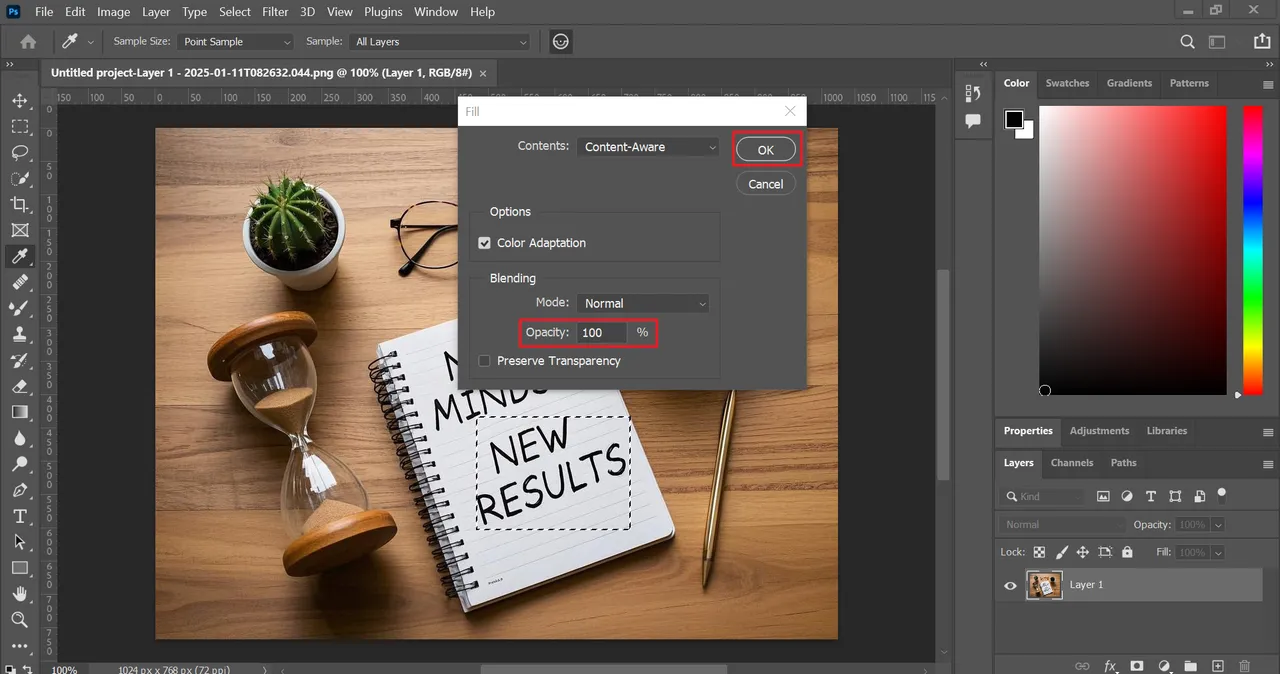Select the Pen tool
This screenshot has width=1280, height=674.
point(19,490)
